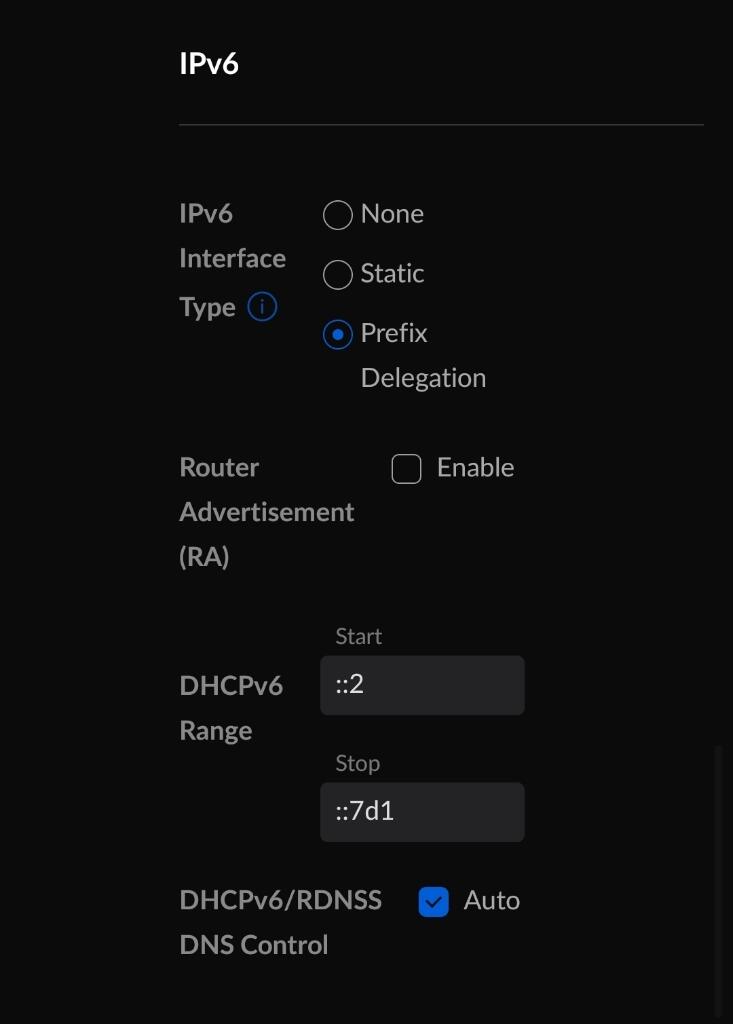Image resolution: width=733 pixels, height=1024 pixels.
Task: Click the "Prefix Delegation" label text
Action: (x=422, y=355)
